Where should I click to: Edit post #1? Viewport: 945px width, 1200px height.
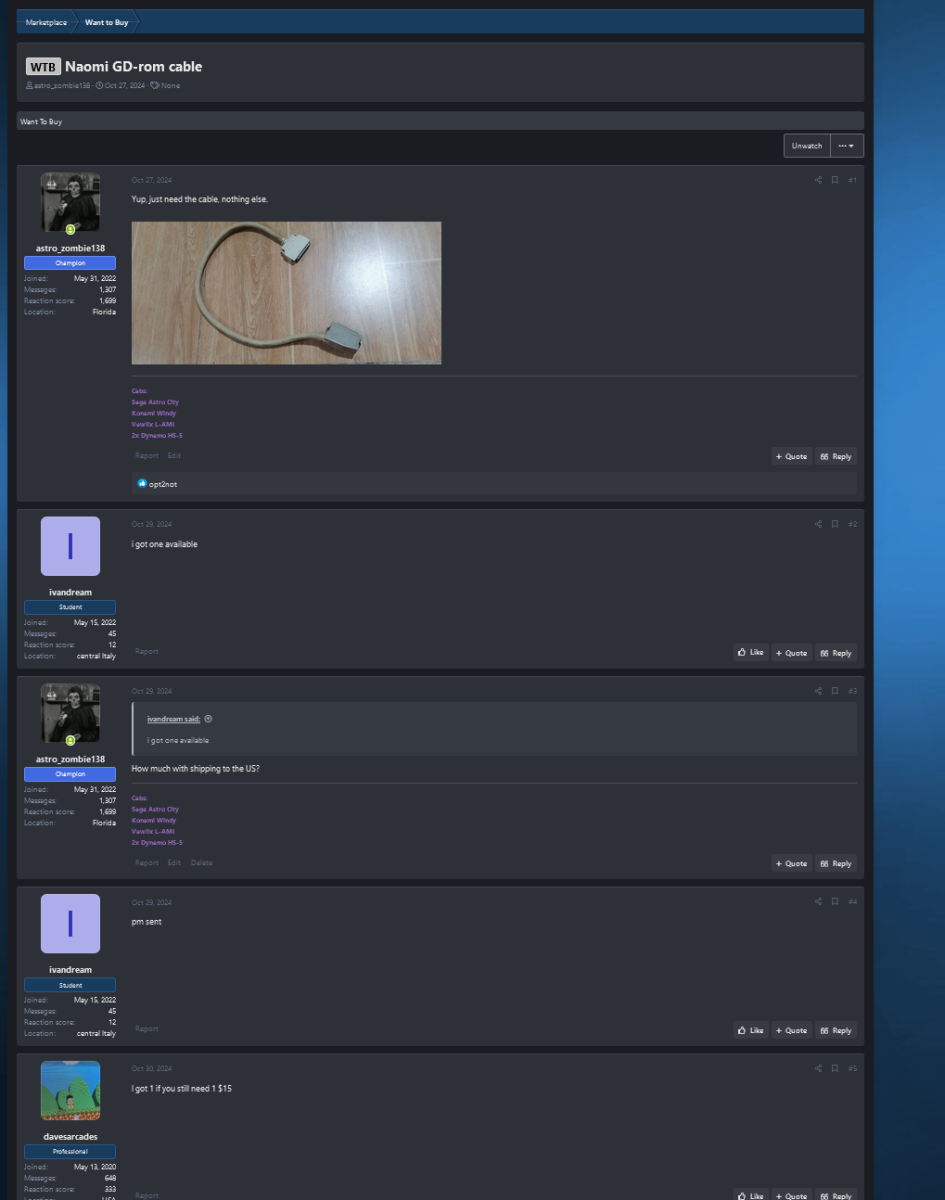174,456
